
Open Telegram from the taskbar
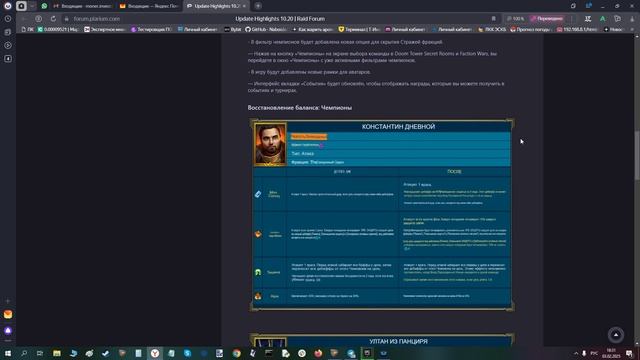pyautogui.click(x=351, y=353)
